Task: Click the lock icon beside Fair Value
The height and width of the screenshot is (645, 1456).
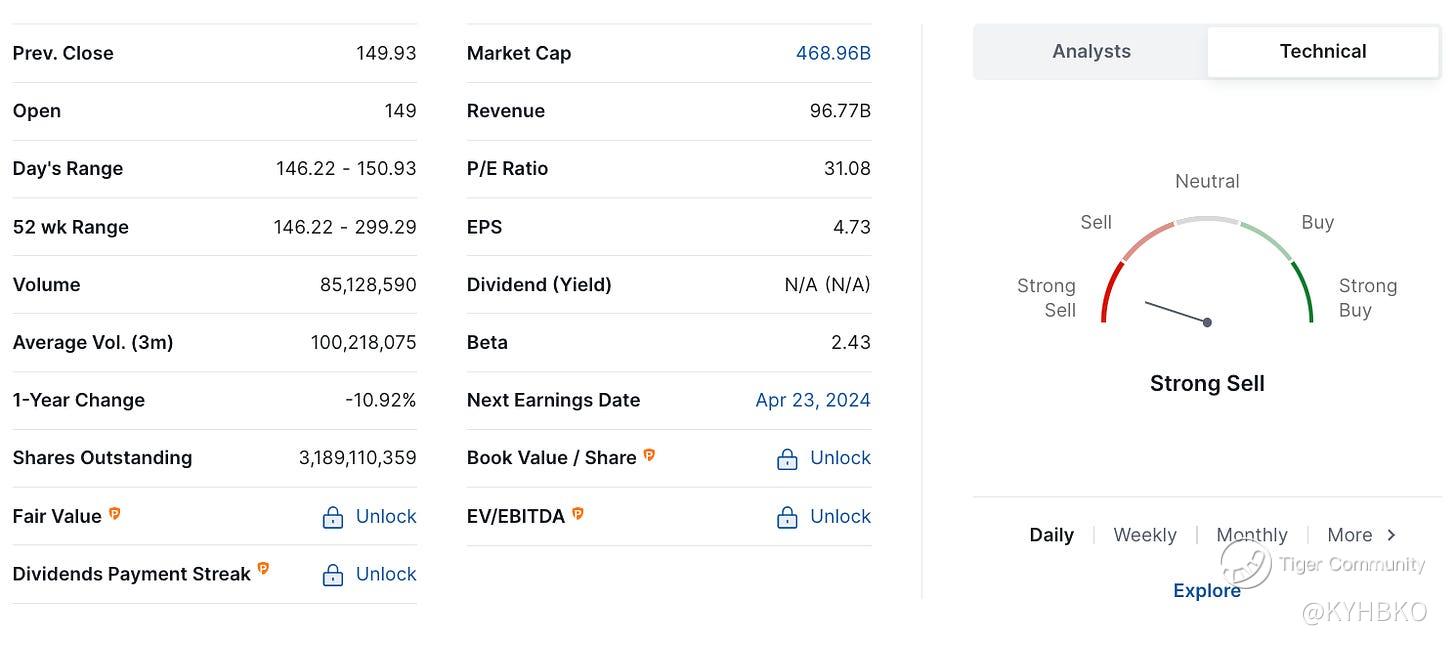Action: click(x=333, y=517)
